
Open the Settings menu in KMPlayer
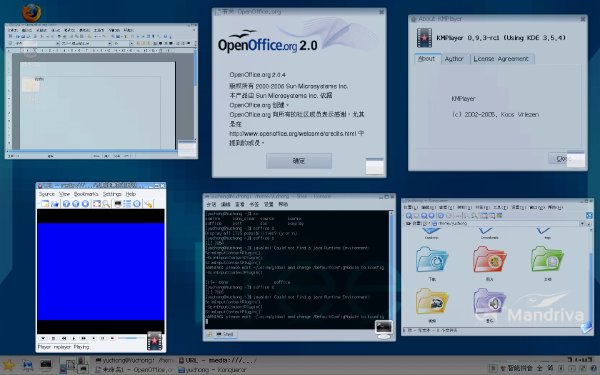click(112, 194)
